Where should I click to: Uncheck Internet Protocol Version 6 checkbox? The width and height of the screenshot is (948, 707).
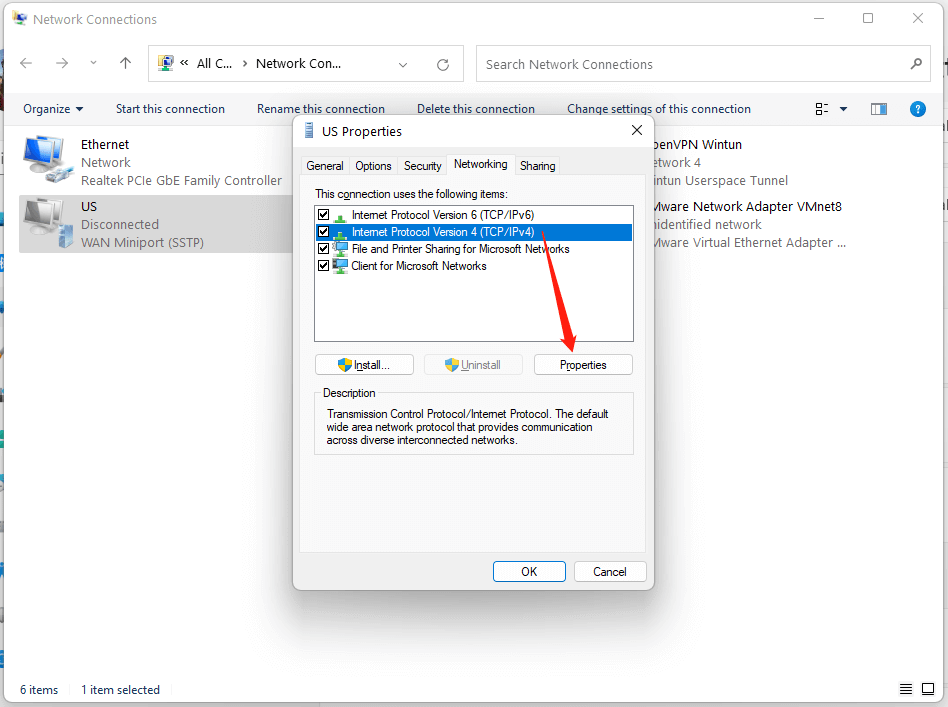pyautogui.click(x=323, y=215)
